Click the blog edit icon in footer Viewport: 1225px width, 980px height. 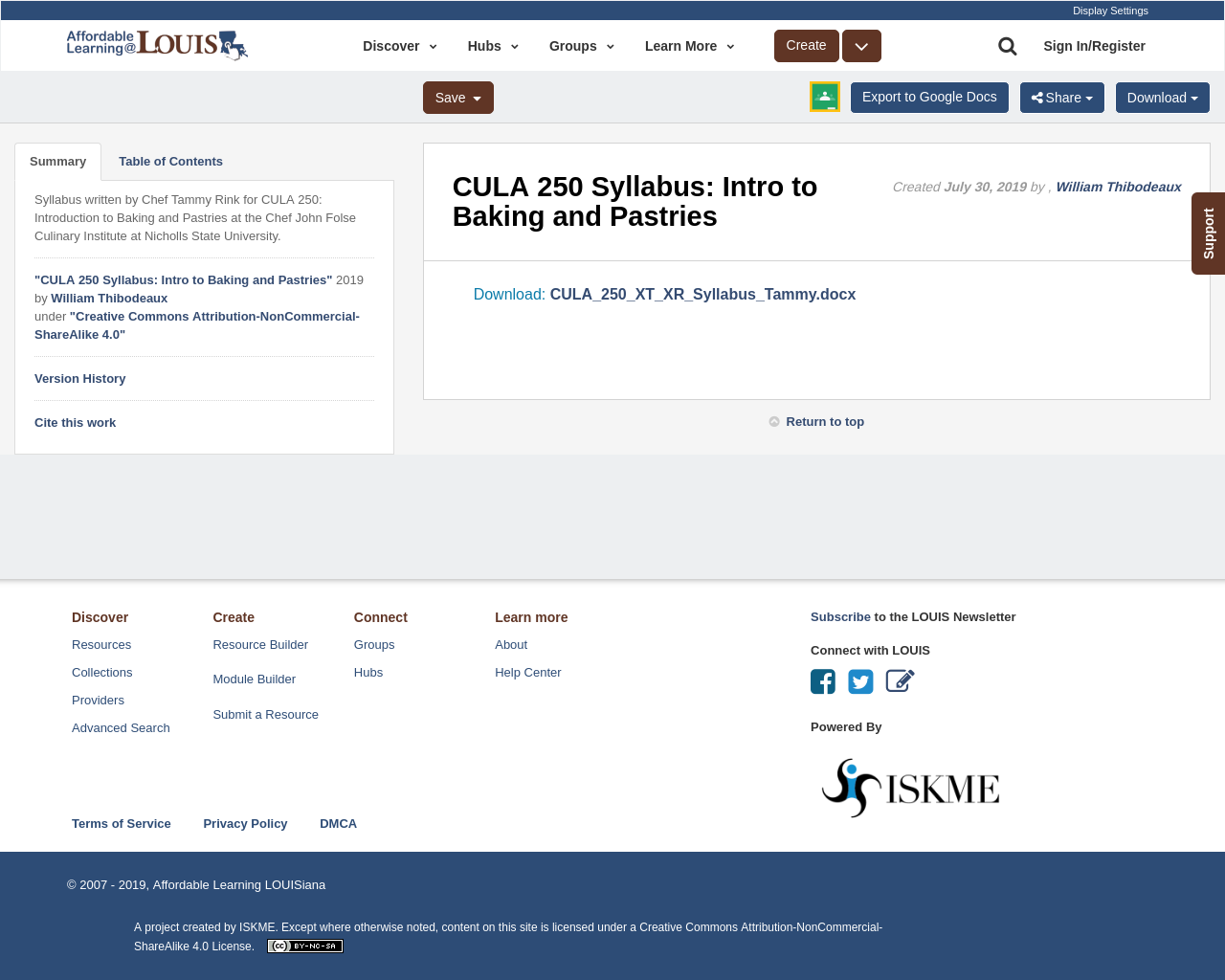900,680
